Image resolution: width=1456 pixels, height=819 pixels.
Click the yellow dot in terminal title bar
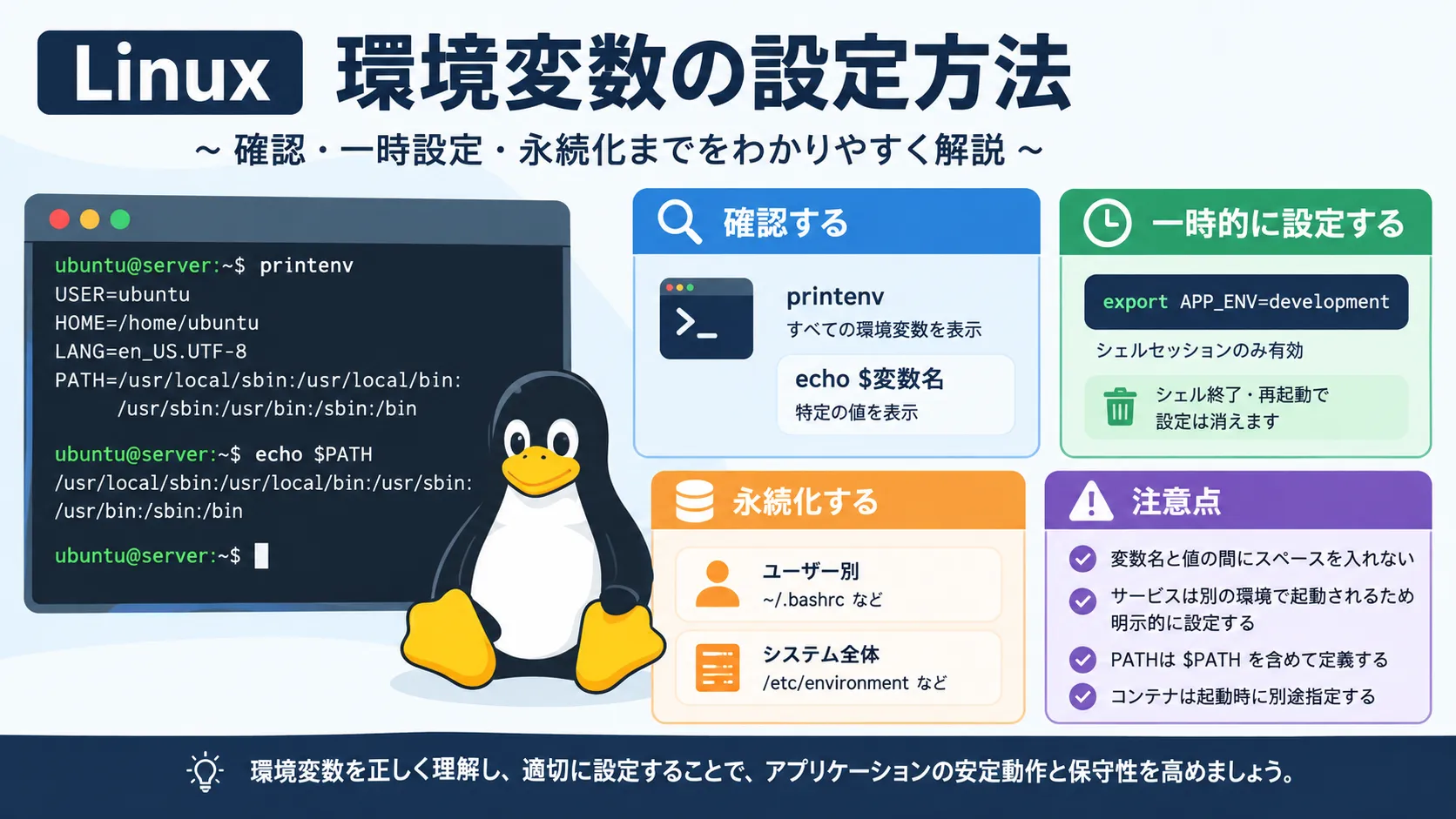90,219
